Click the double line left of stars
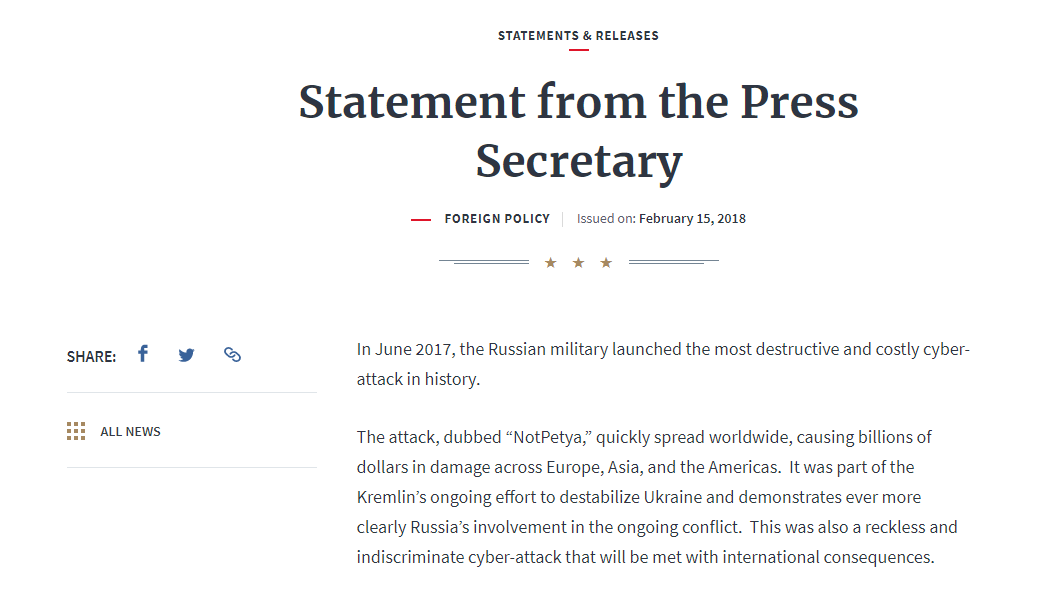This screenshot has height=610, width=1057. point(484,262)
